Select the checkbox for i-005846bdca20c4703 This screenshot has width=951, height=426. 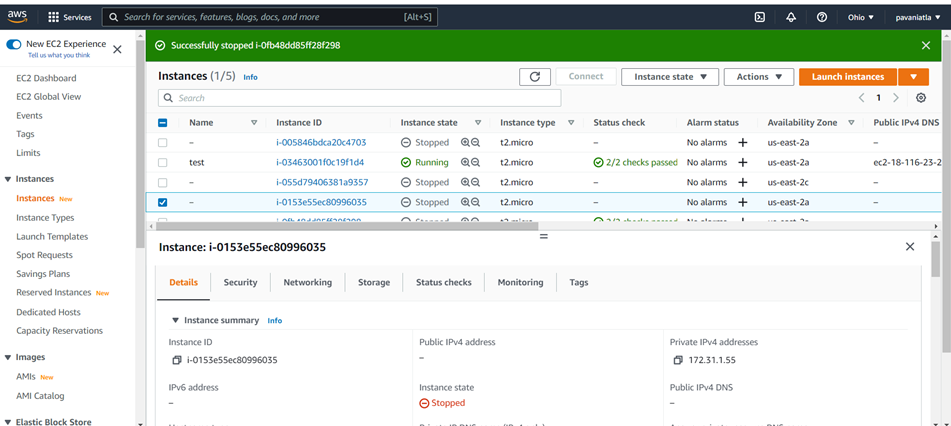[163, 143]
